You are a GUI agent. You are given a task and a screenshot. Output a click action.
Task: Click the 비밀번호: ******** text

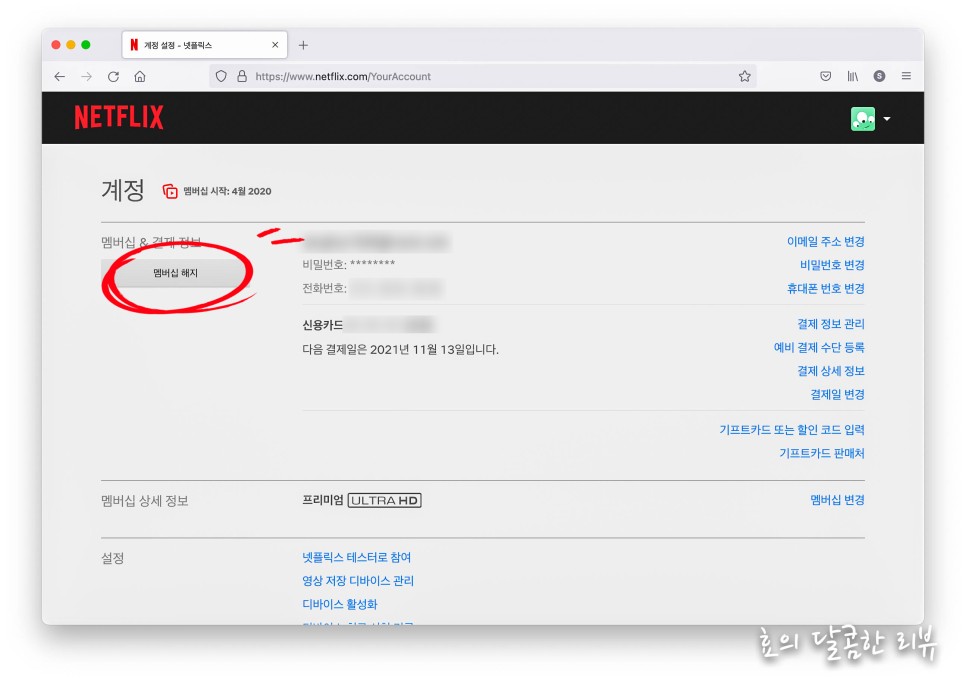pos(349,265)
